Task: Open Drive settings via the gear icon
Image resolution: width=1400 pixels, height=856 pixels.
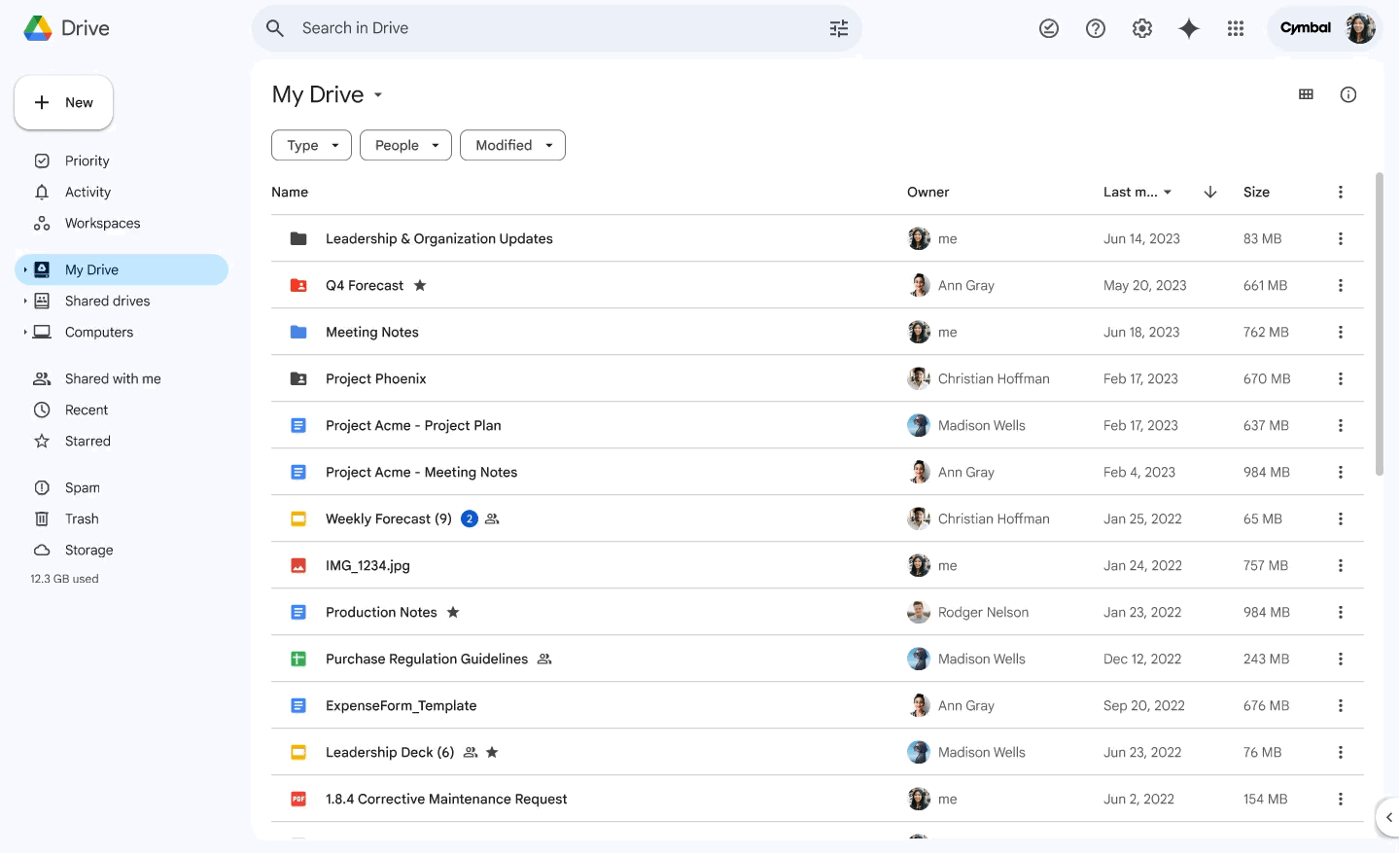Action: pos(1142,28)
